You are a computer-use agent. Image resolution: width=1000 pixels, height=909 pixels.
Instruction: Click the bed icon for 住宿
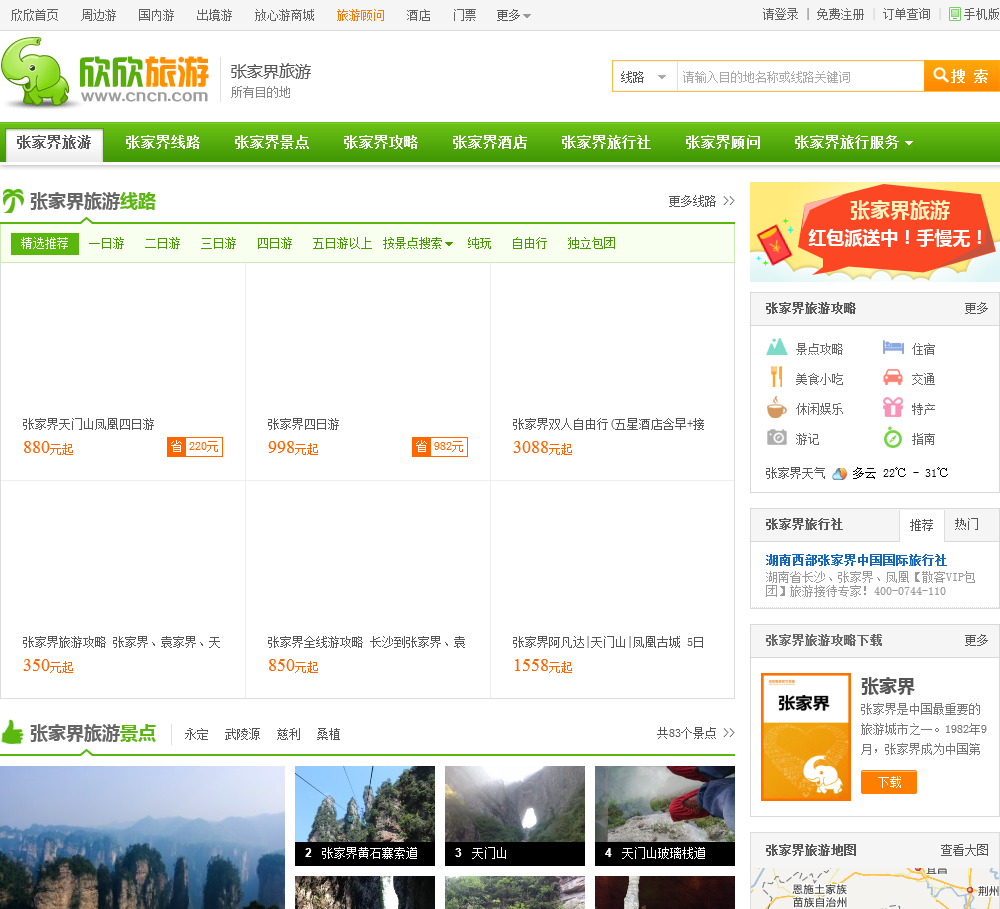coord(893,347)
